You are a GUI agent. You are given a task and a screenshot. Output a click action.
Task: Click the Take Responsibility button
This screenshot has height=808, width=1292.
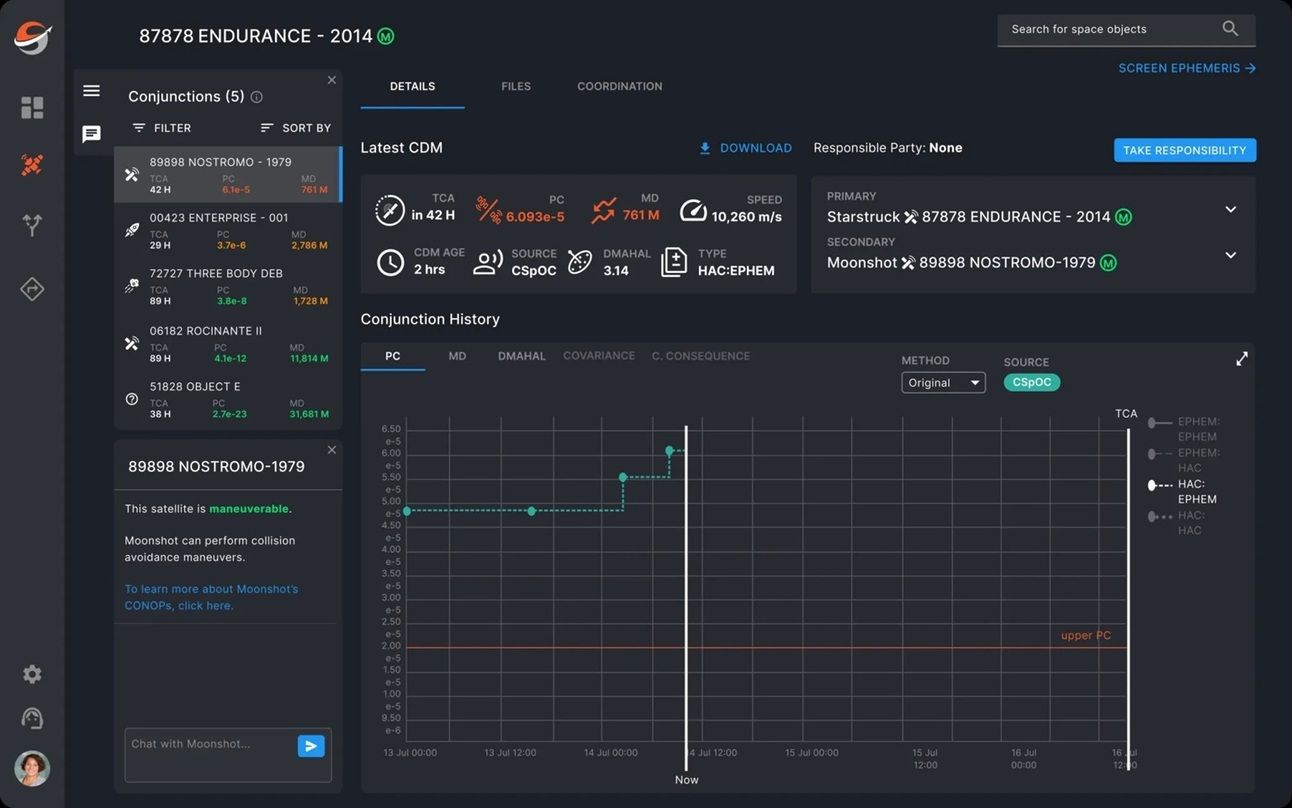1184,150
